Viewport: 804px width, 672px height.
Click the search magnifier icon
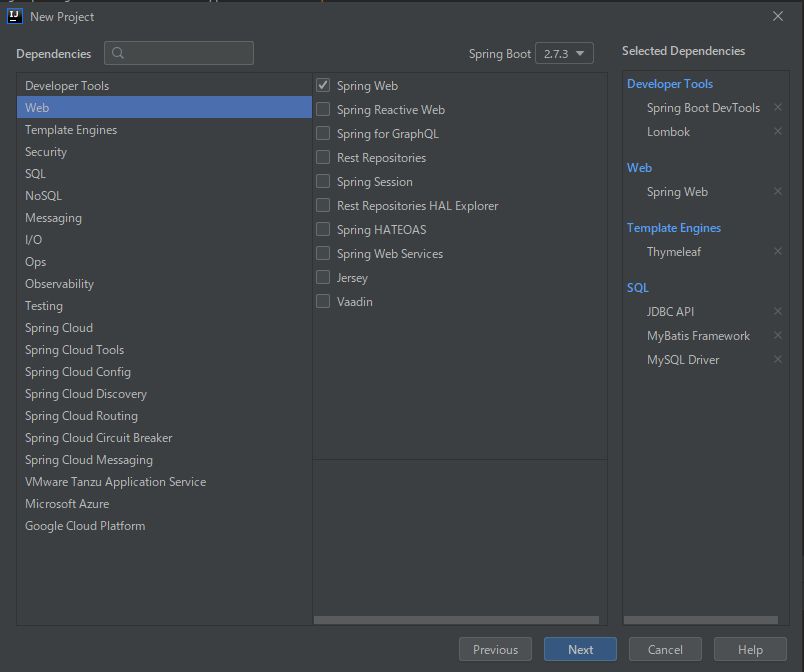coord(118,53)
